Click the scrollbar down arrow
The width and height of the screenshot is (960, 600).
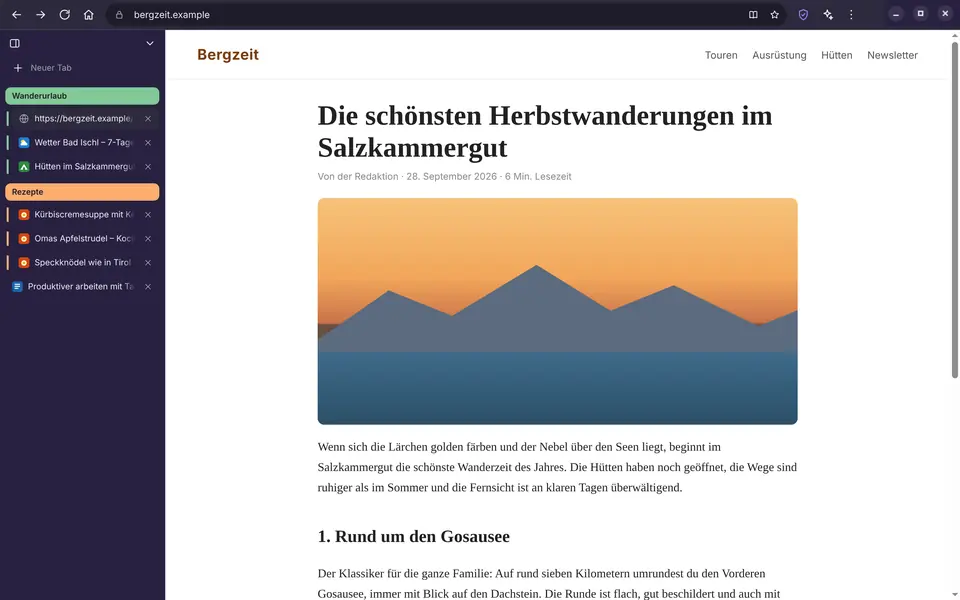tap(954, 595)
